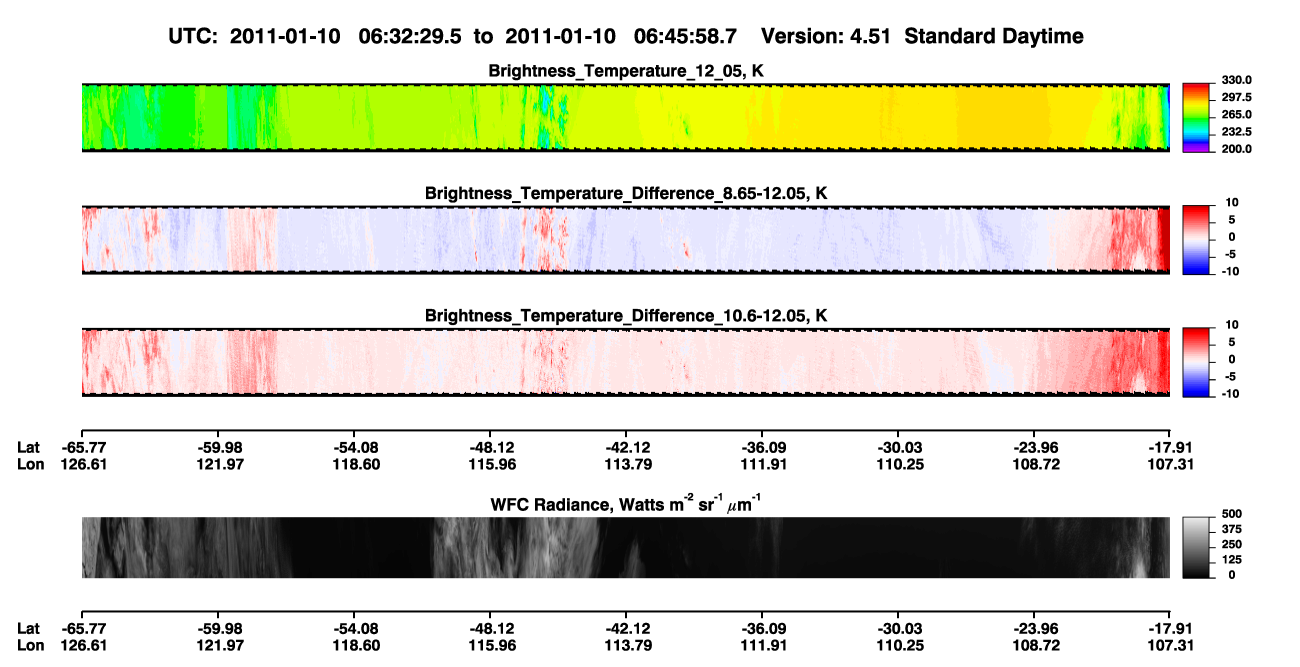Click latitude -17.91 on the axis under the 10.6-12.05 panel
The image size is (1300, 667).
1170,447
